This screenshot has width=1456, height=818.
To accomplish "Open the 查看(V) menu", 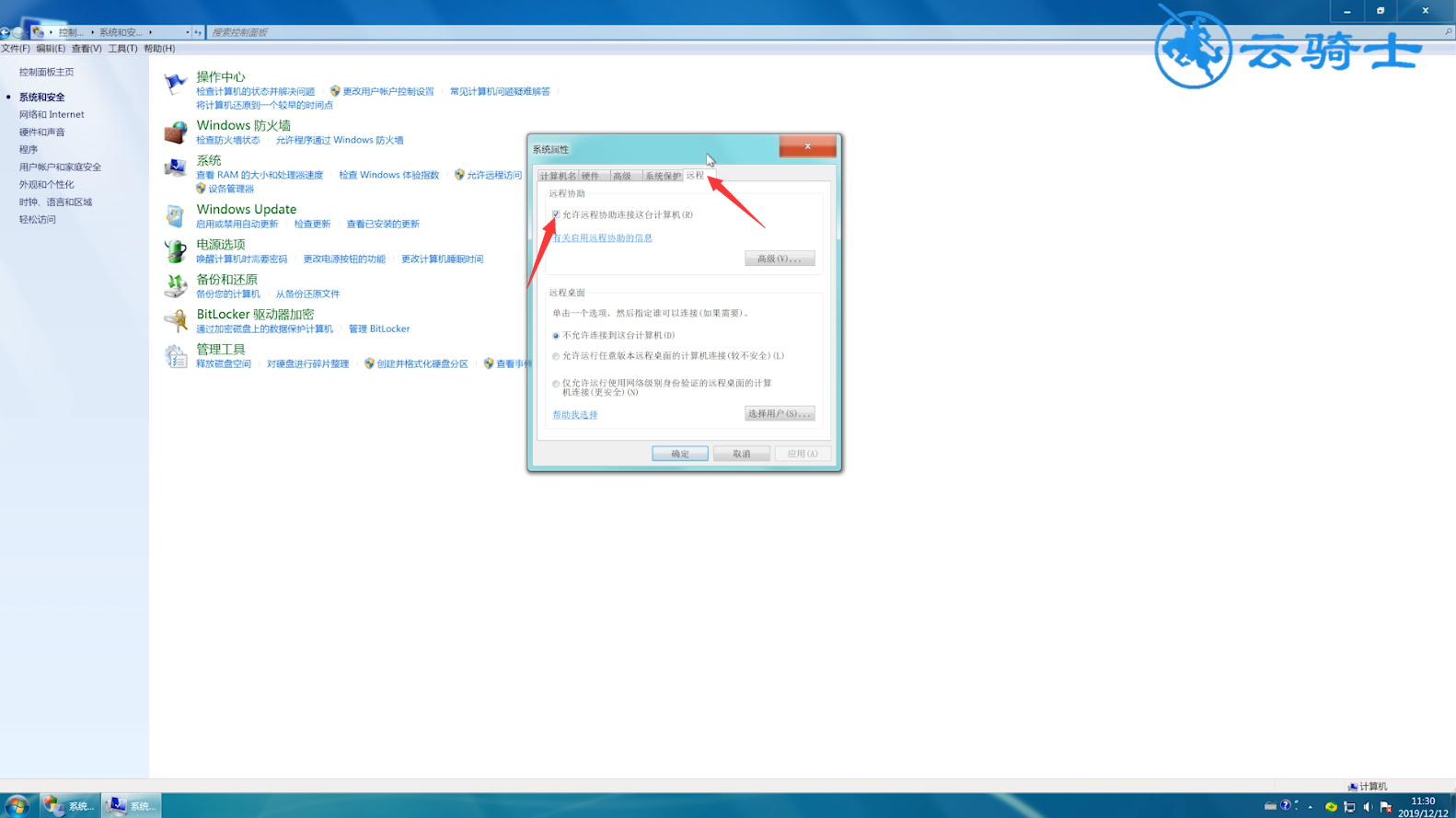I will (x=87, y=49).
